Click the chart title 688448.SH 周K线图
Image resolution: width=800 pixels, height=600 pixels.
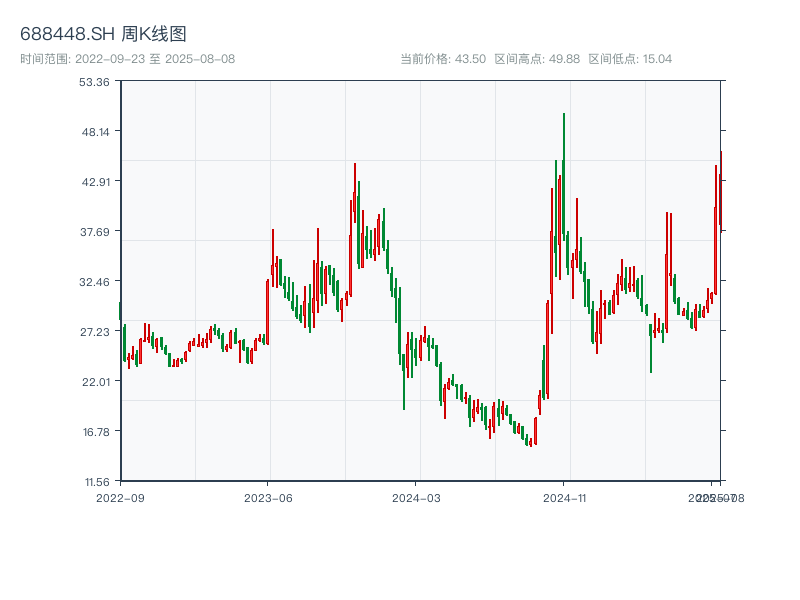(x=103, y=34)
